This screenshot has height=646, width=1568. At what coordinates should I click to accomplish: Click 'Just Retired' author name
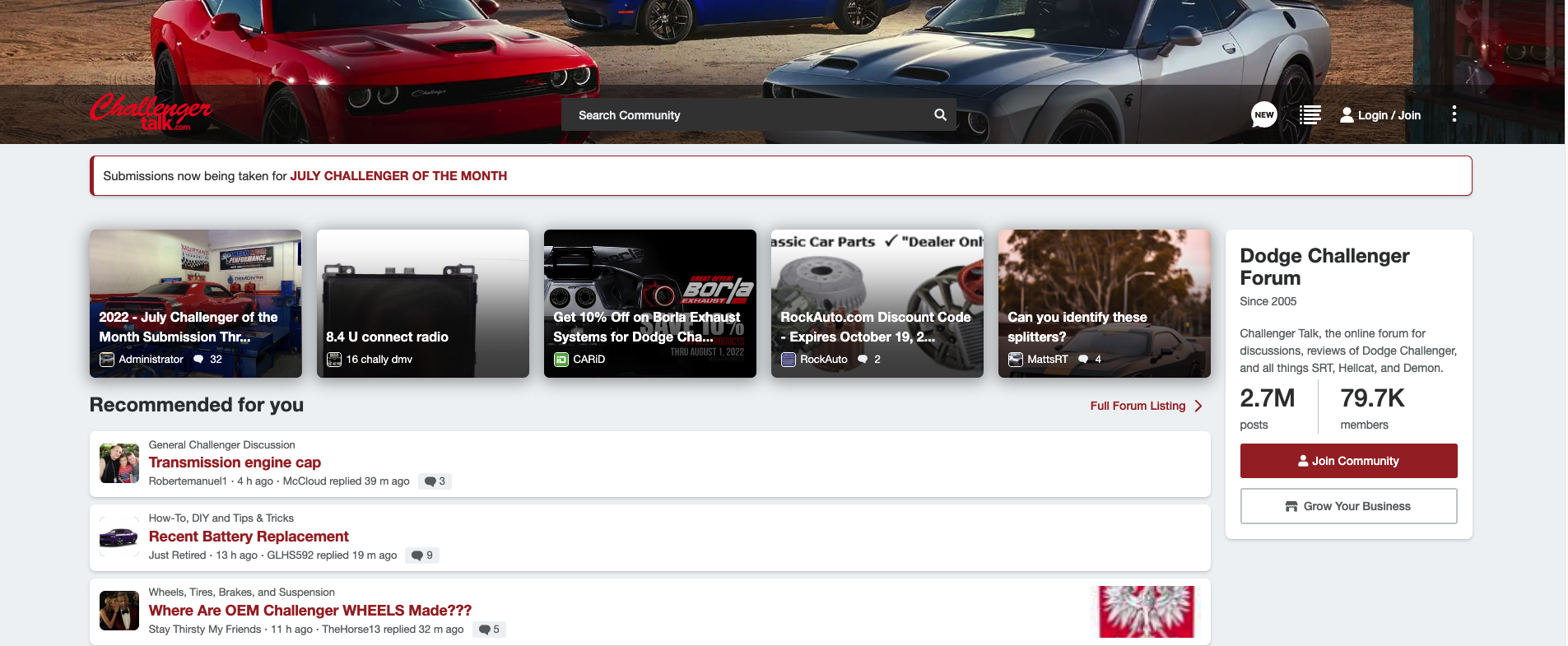click(177, 555)
